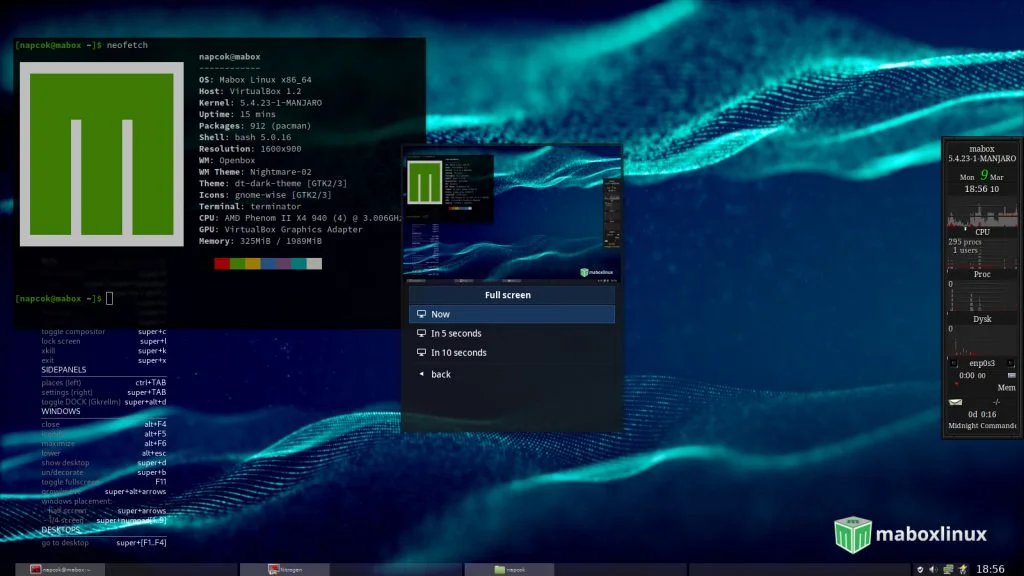Click the show desktop shortcut entry

tap(104, 463)
